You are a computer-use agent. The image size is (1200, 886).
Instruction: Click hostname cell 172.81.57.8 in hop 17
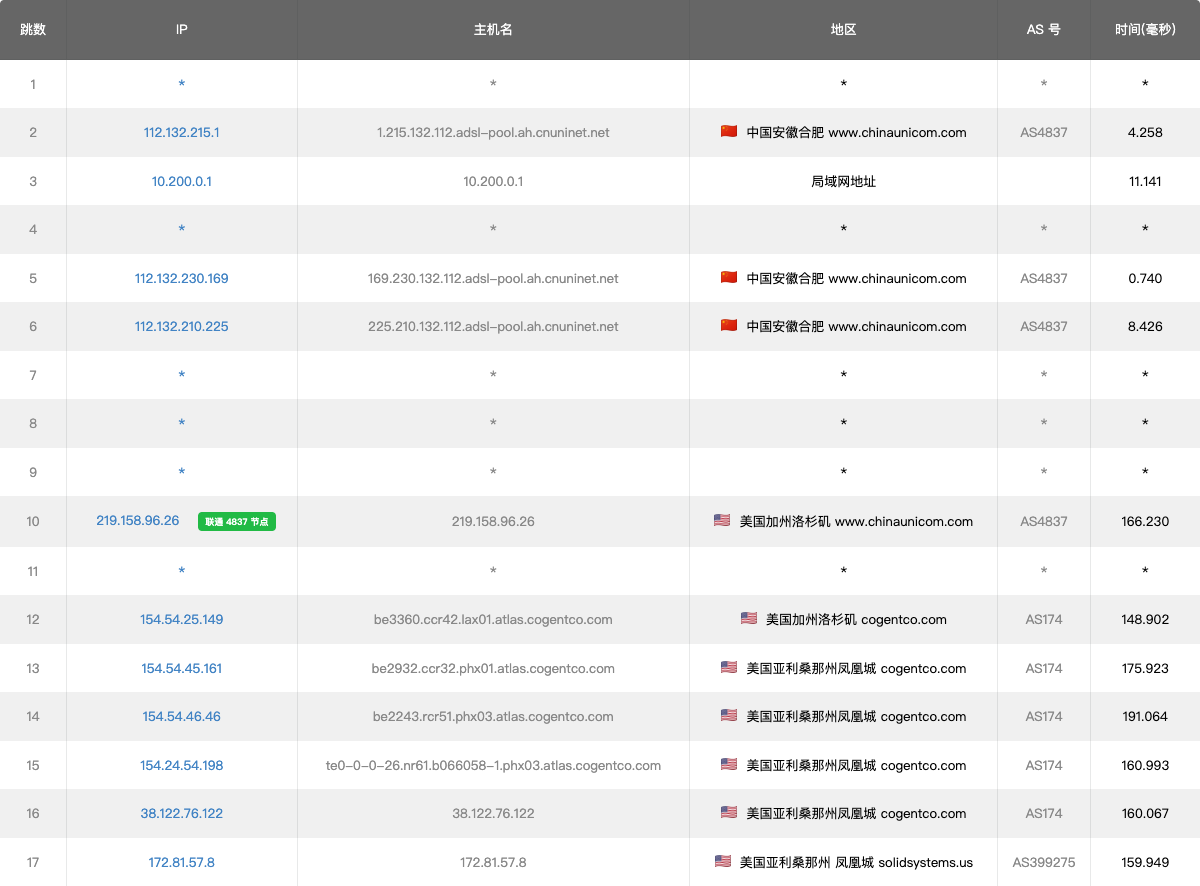pos(493,862)
